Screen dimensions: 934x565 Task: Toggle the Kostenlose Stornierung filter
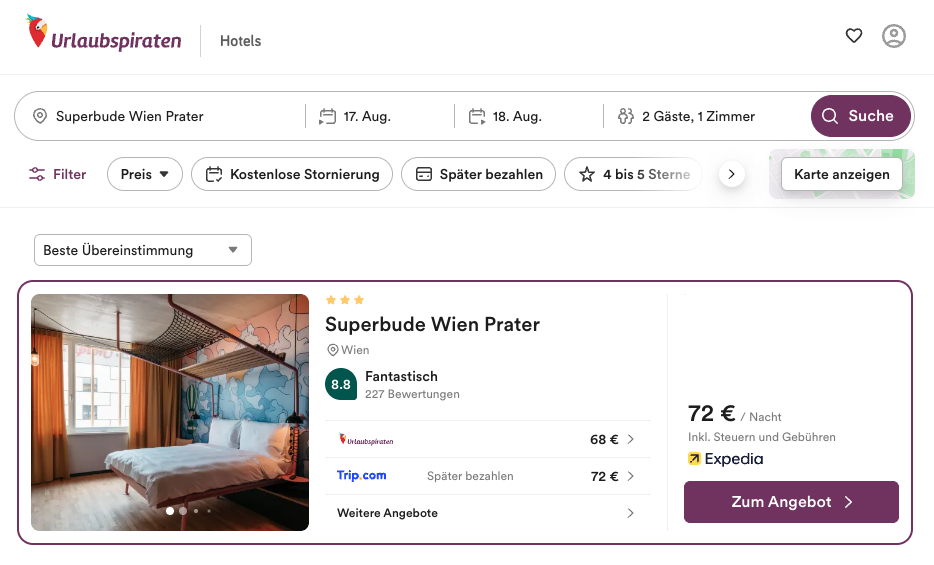pyautogui.click(x=292, y=174)
